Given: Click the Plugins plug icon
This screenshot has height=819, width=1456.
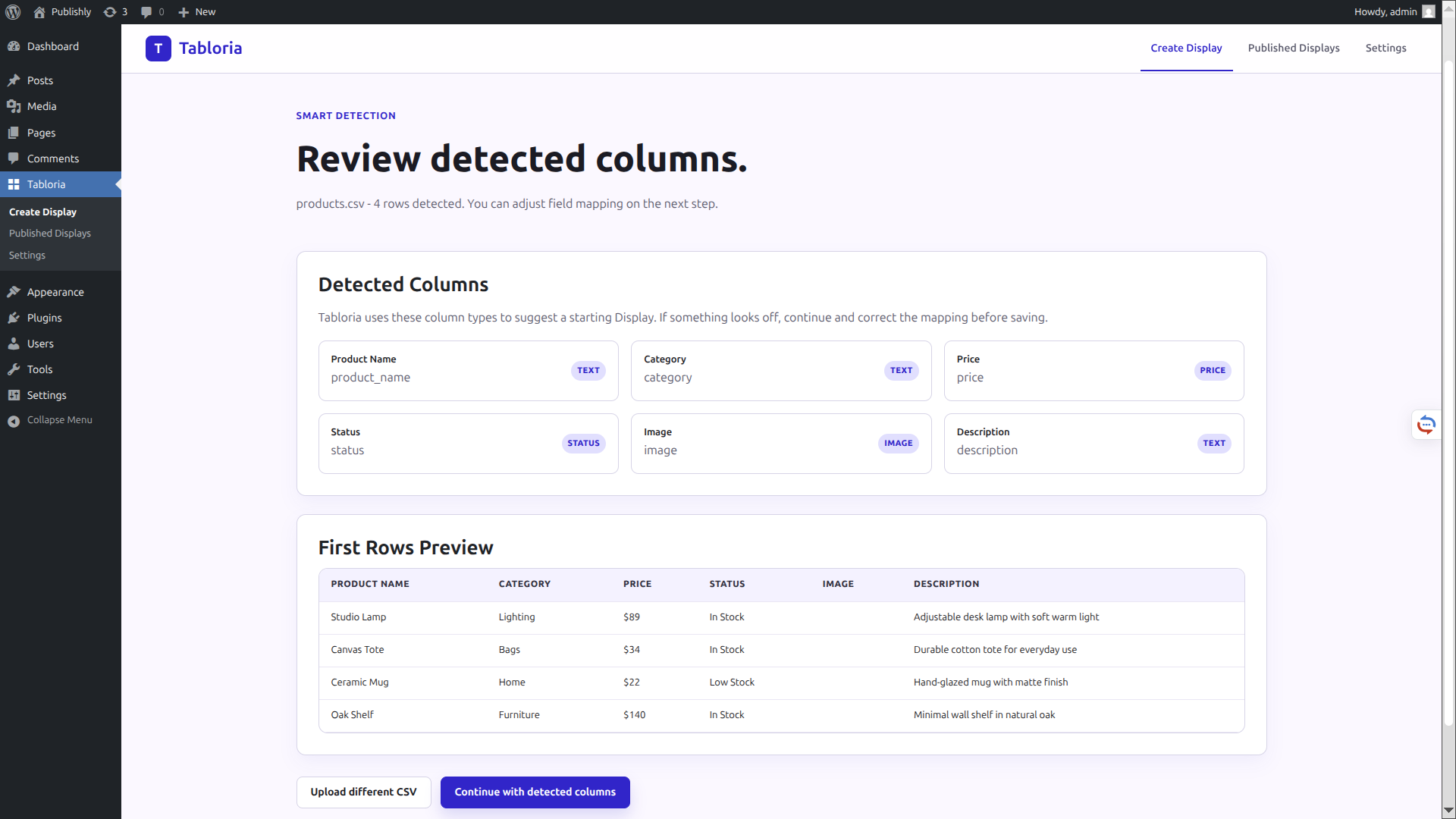Looking at the screenshot, I should 14,318.
